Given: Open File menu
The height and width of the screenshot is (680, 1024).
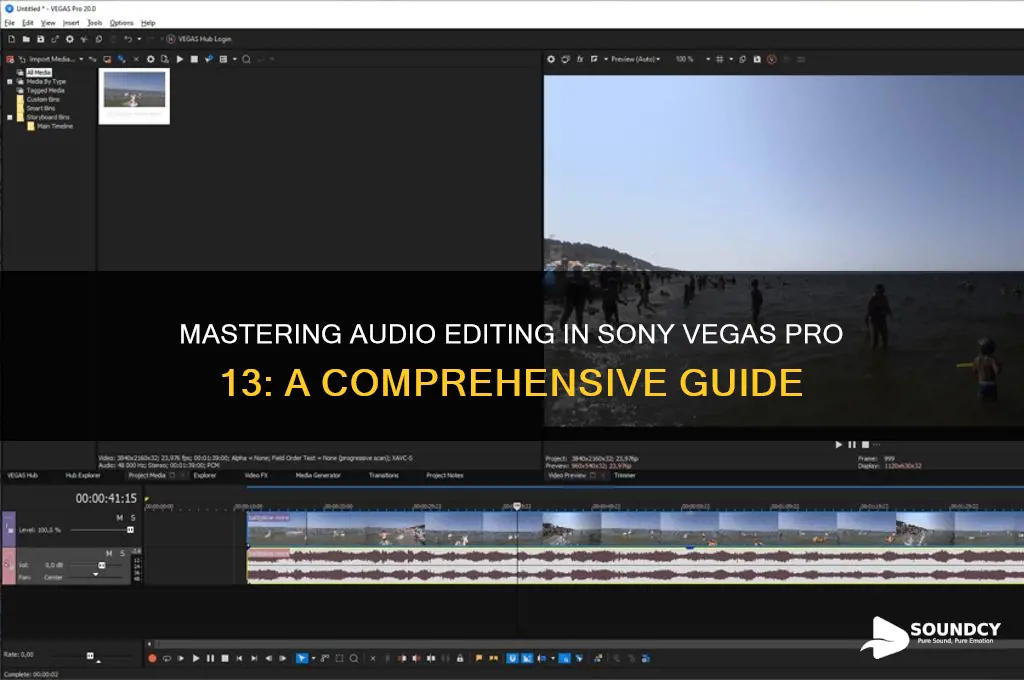Looking at the screenshot, I should (x=9, y=23).
